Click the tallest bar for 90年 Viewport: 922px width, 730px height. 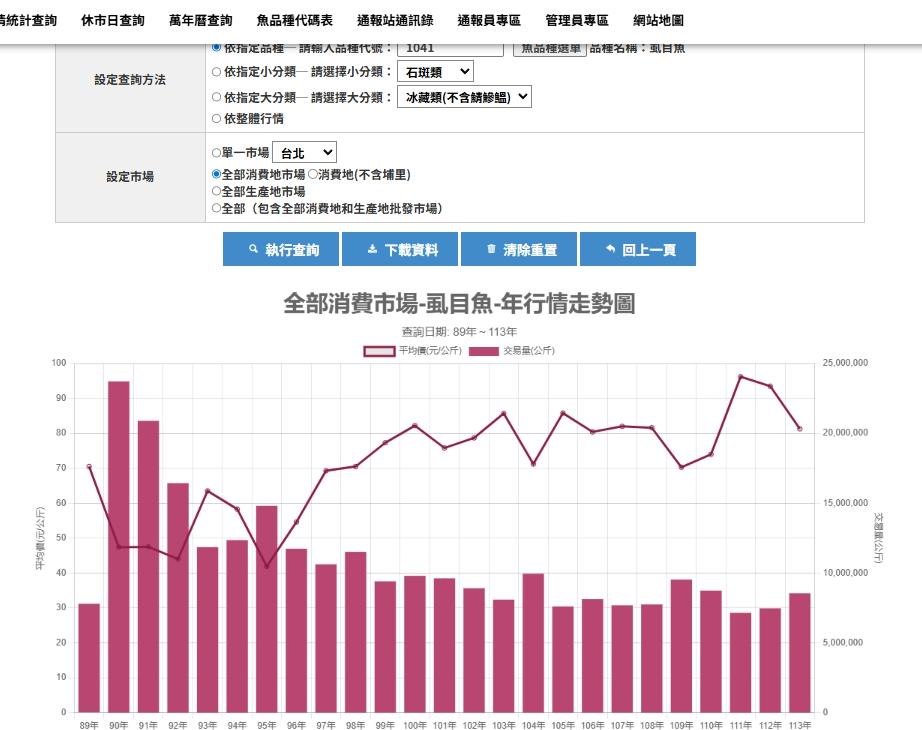coord(119,546)
